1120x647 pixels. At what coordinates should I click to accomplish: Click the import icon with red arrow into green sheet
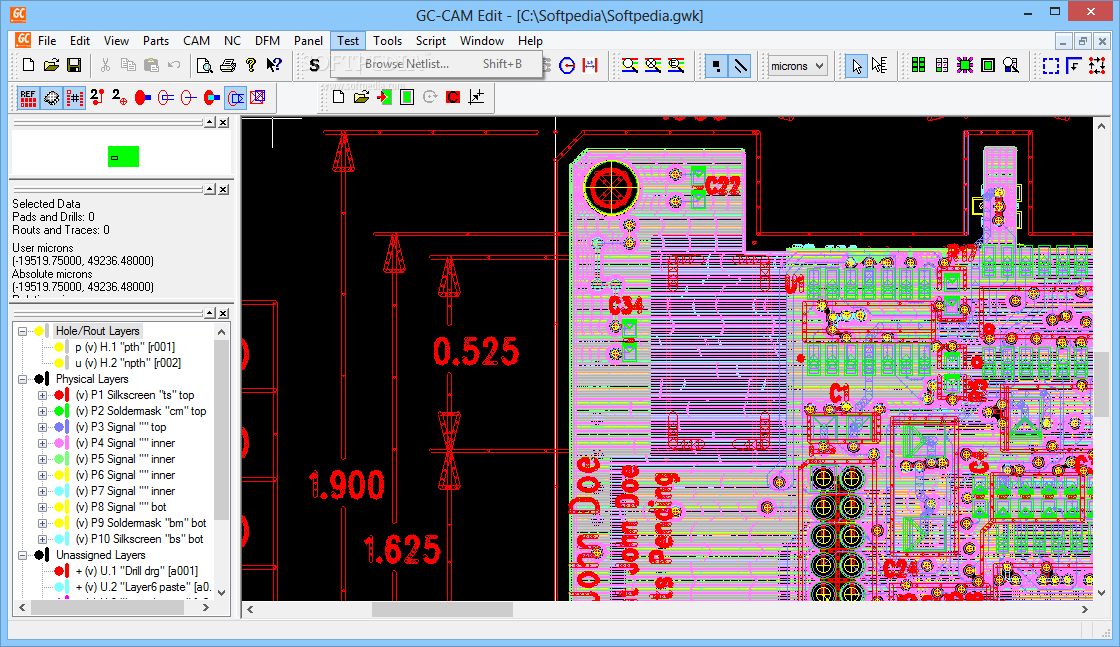384,97
